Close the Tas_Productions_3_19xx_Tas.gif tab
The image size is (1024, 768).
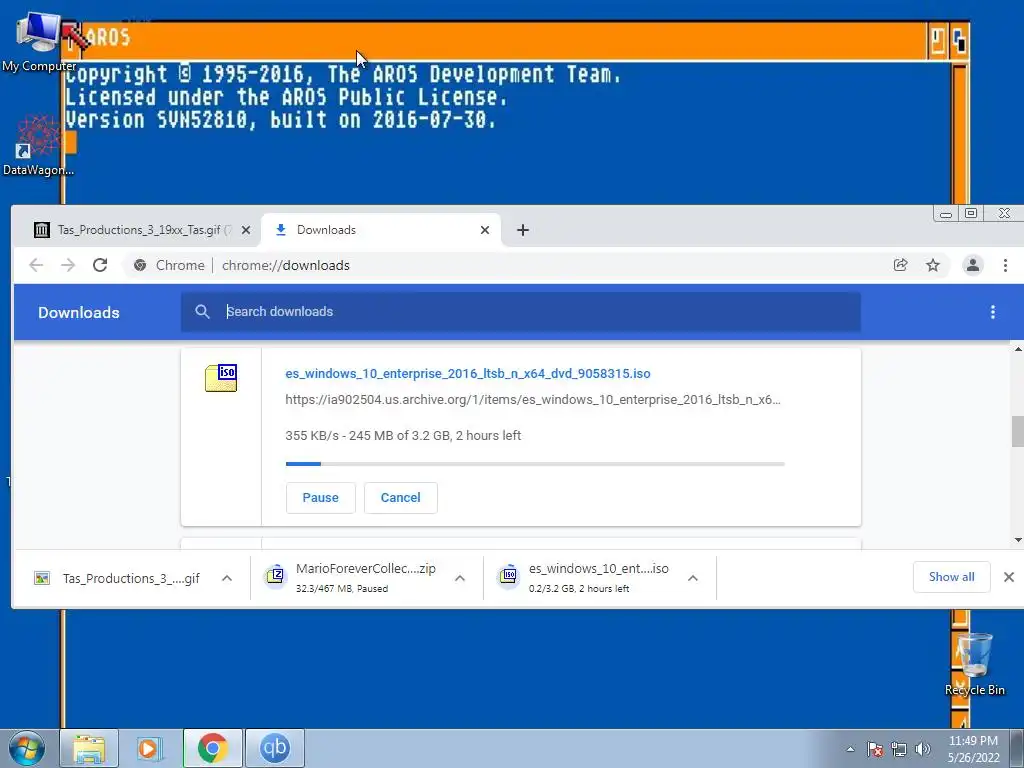coord(246,230)
